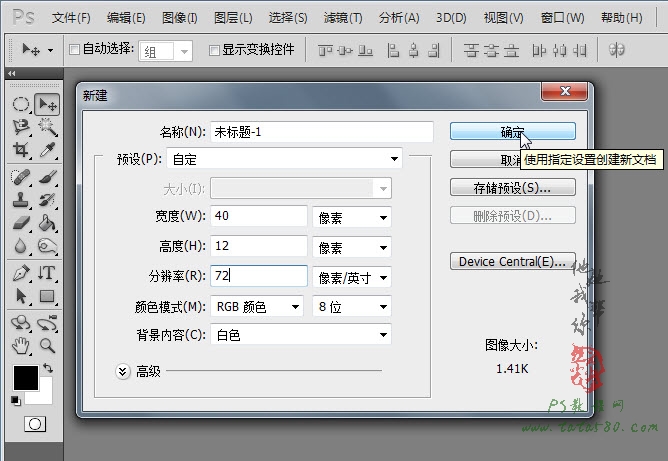668x461 pixels.
Task: Select the Zoom tool
Action: point(47,346)
